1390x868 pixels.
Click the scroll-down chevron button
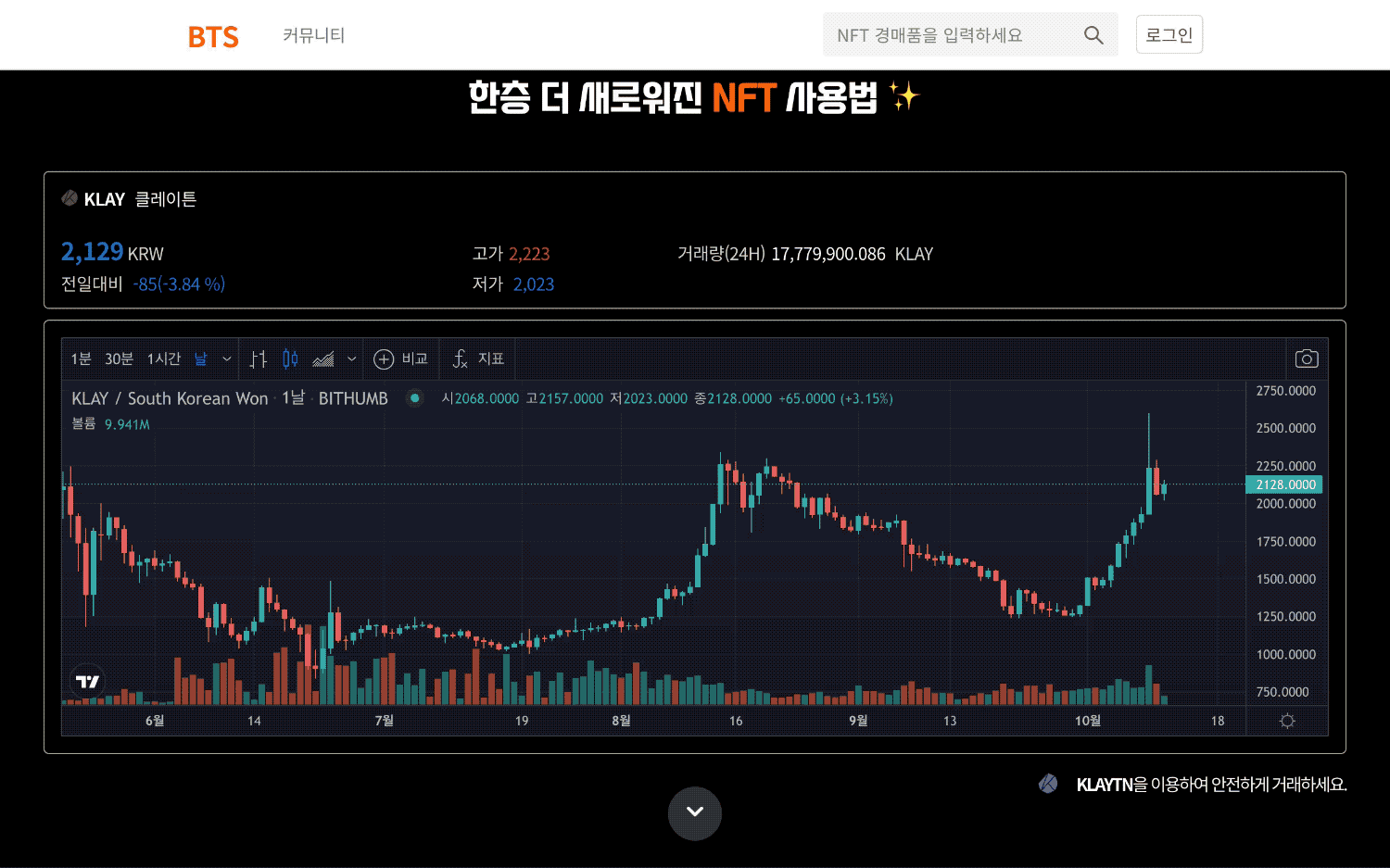(x=695, y=812)
